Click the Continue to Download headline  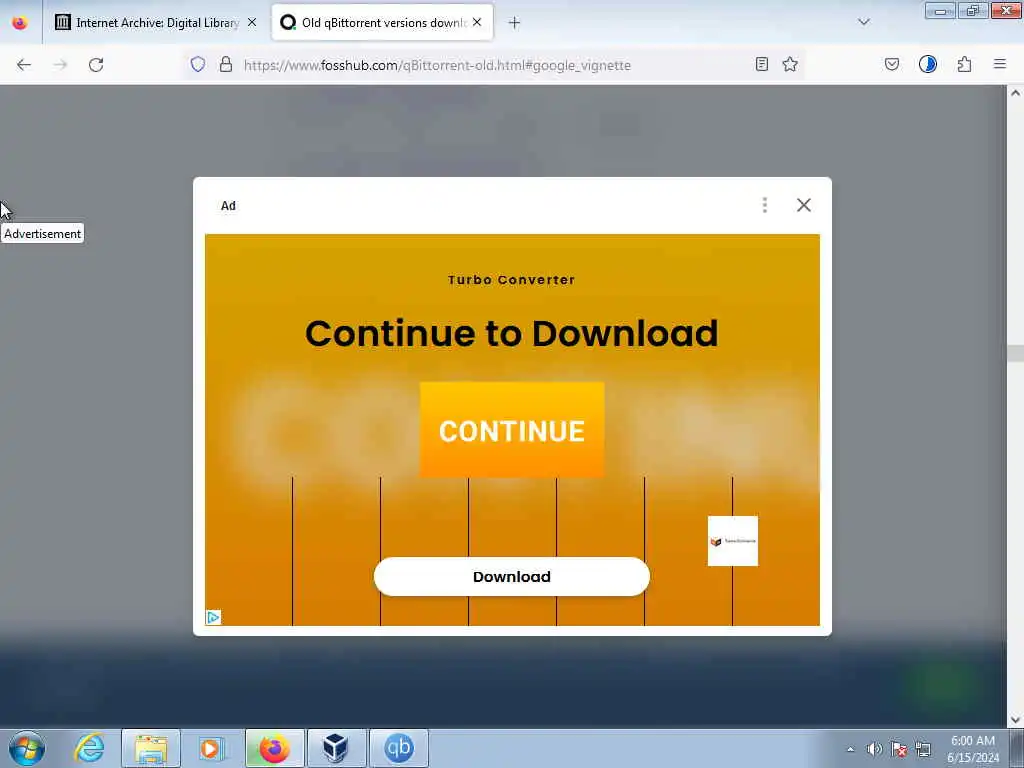512,333
